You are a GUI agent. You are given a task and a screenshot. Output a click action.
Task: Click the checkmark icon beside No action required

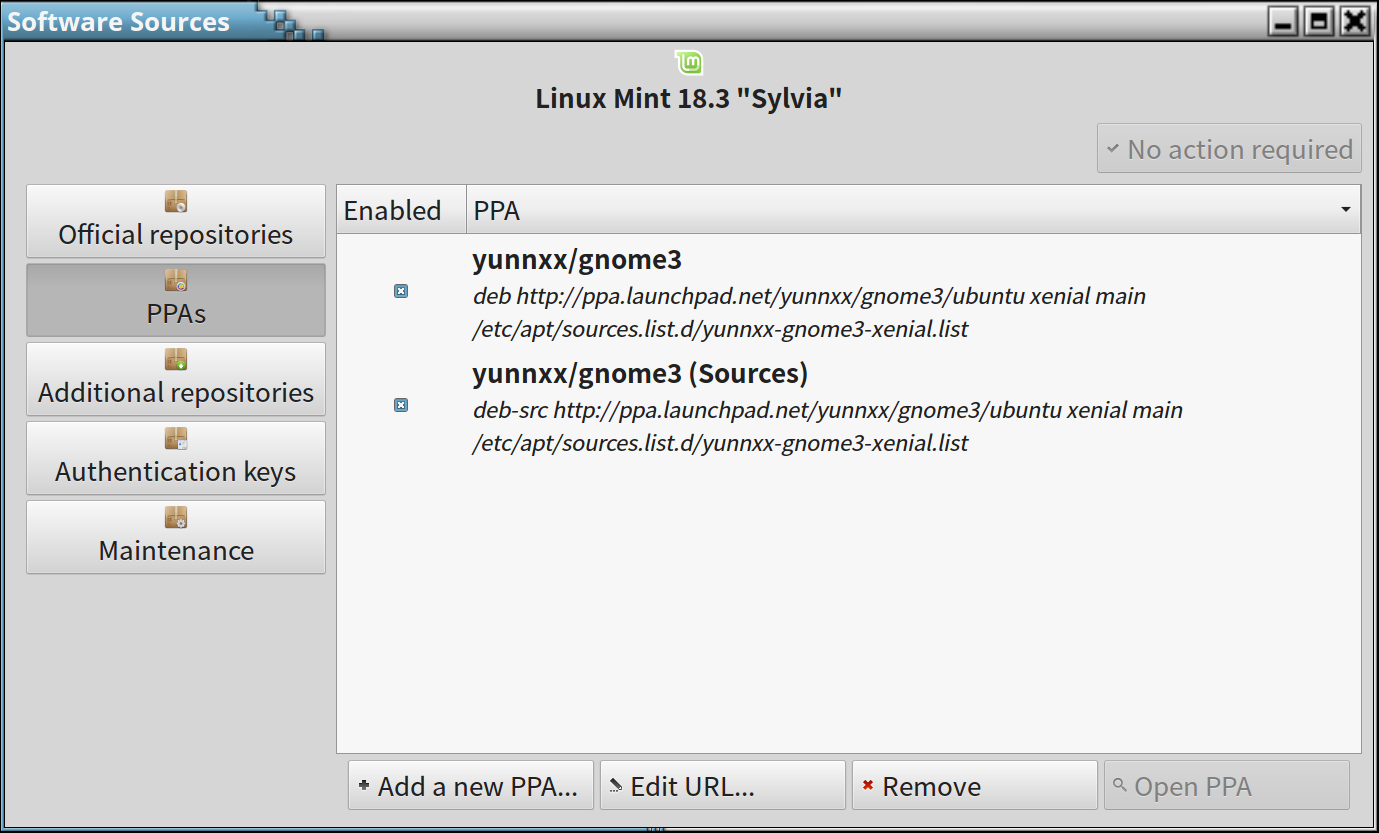1112,148
